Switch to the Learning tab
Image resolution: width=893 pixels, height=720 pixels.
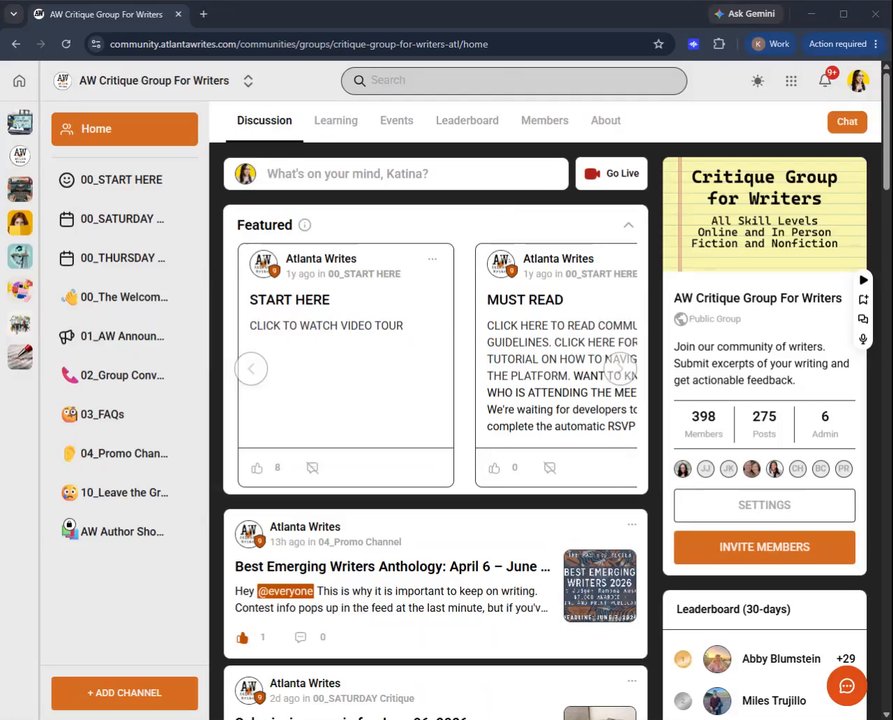pos(336,121)
